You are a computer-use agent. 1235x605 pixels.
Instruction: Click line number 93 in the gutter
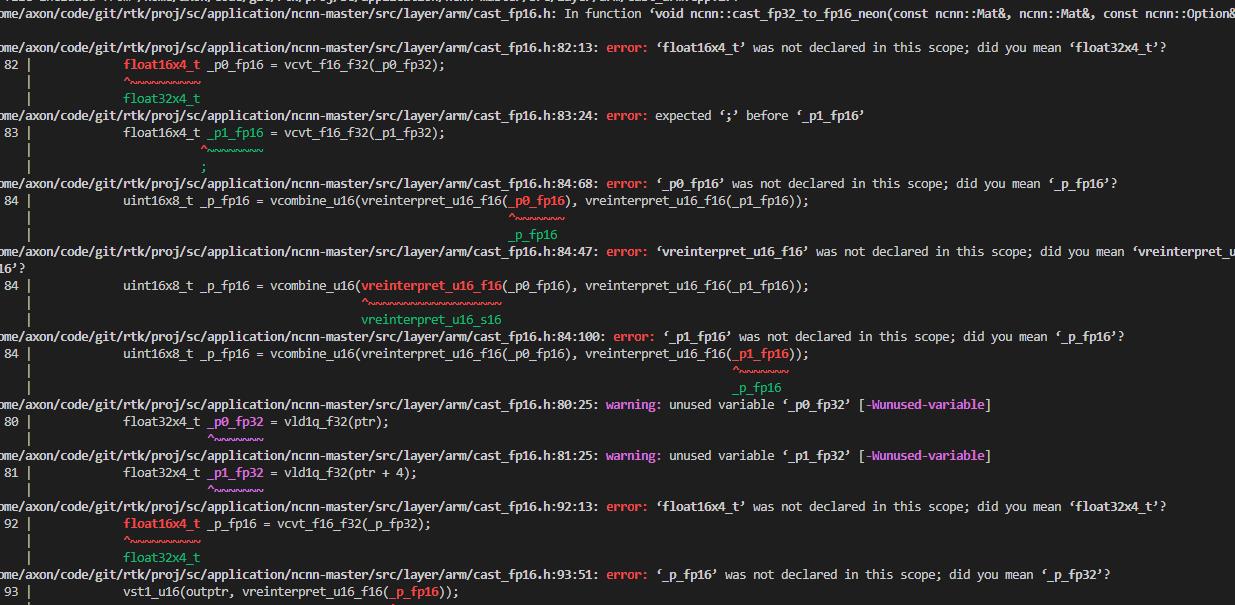[x=11, y=591]
